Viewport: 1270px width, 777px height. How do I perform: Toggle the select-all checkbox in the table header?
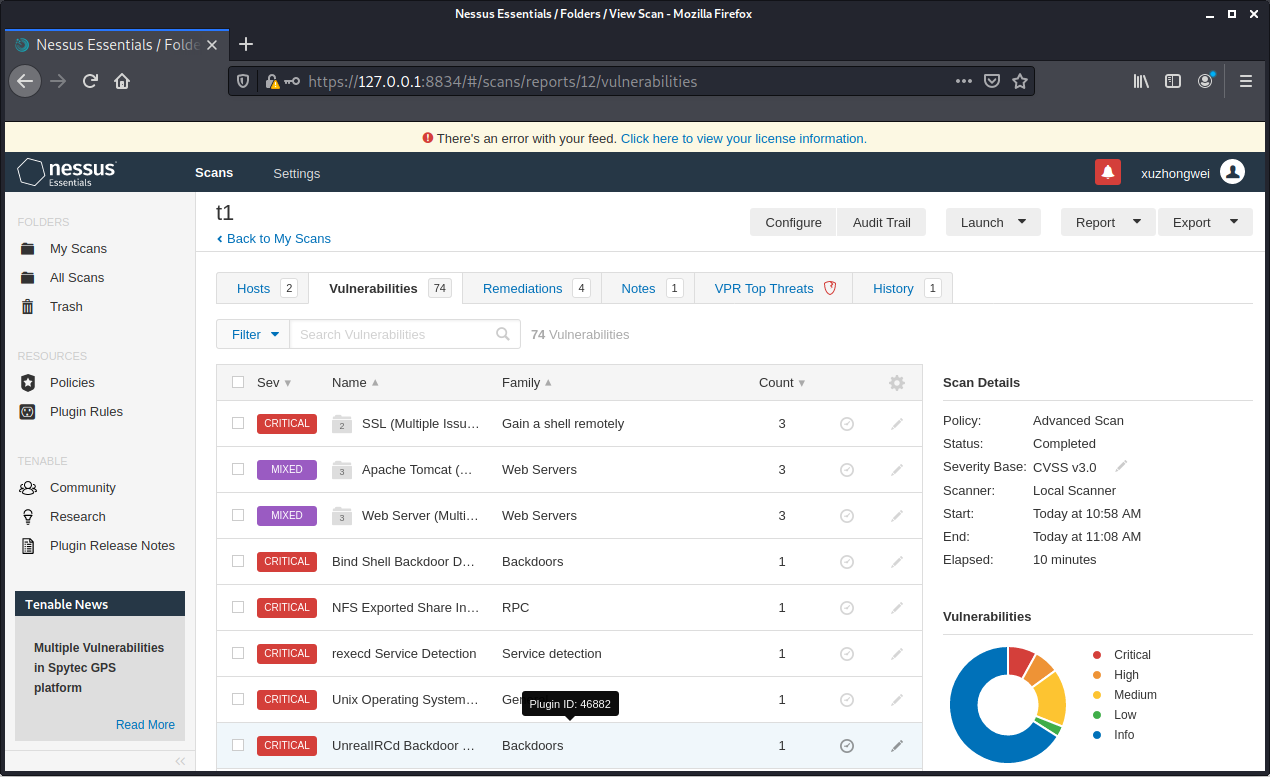tap(238, 382)
